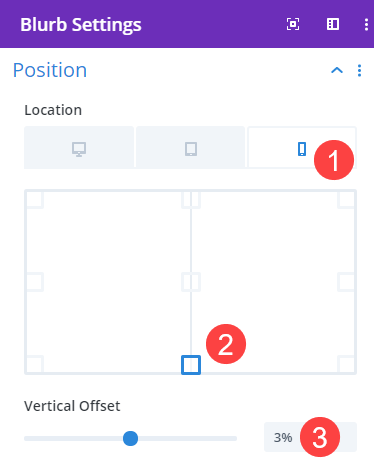Collapse the Position section chevron
The height and width of the screenshot is (464, 374).
click(337, 70)
